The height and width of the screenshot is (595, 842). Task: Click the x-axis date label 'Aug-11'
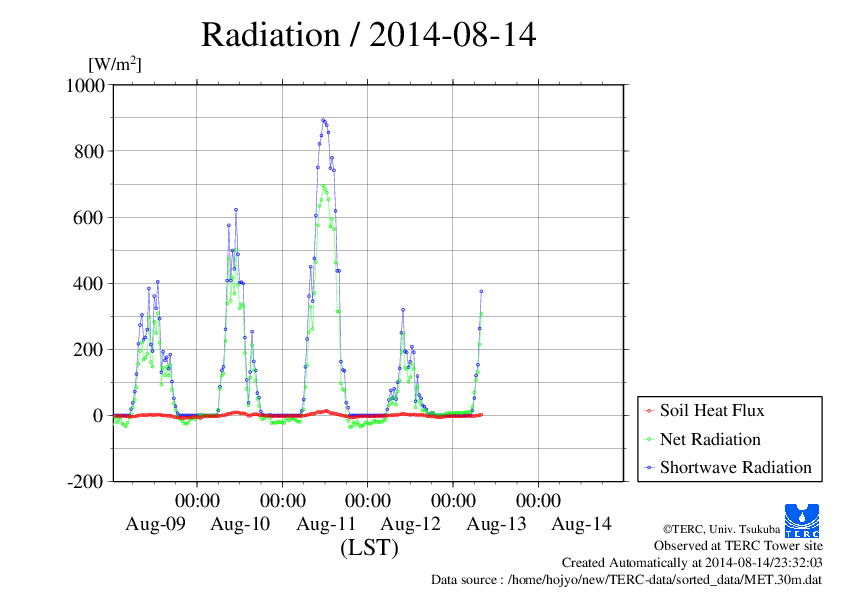click(326, 524)
